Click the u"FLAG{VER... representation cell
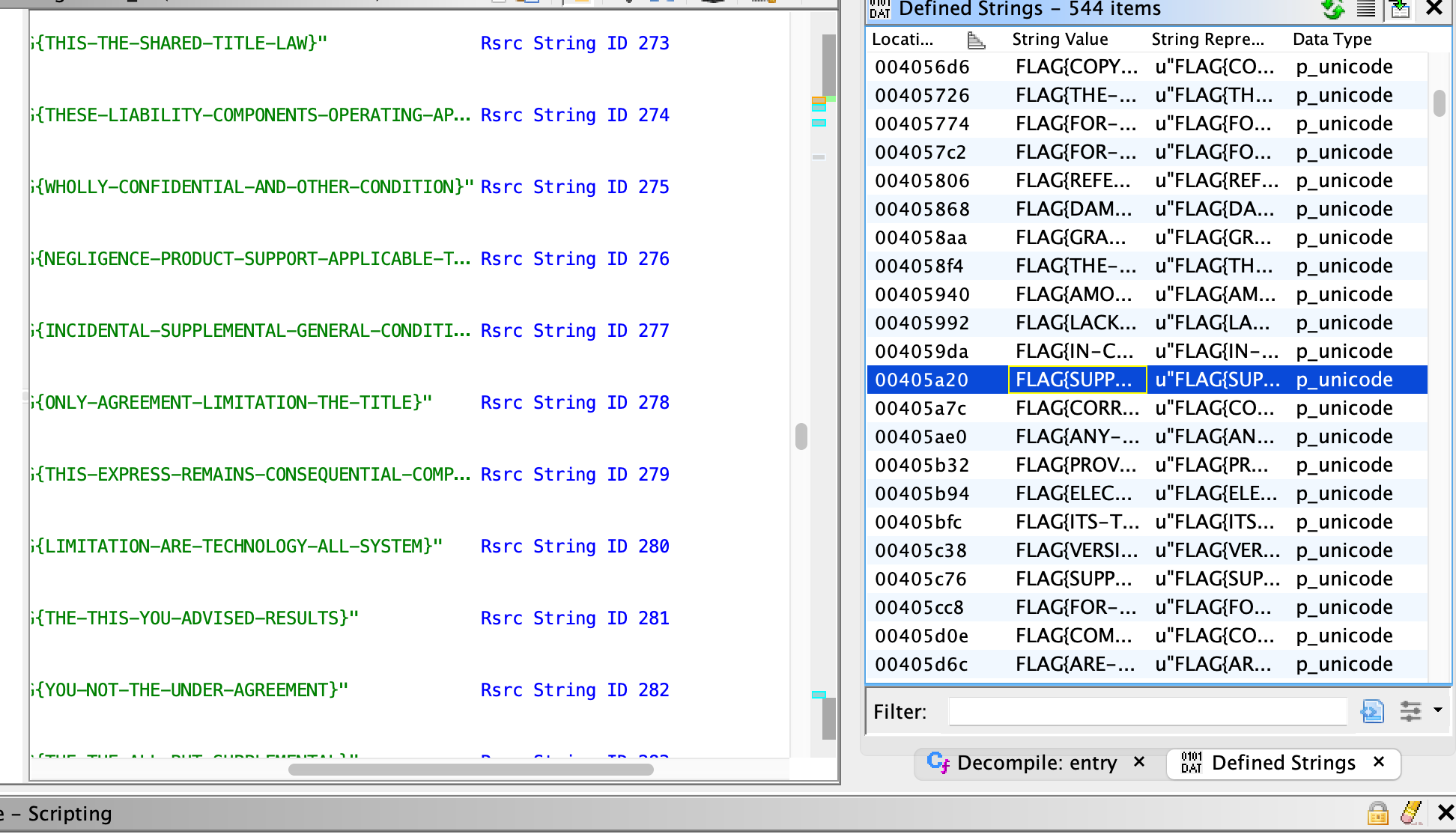This screenshot has height=837, width=1456. click(1217, 550)
